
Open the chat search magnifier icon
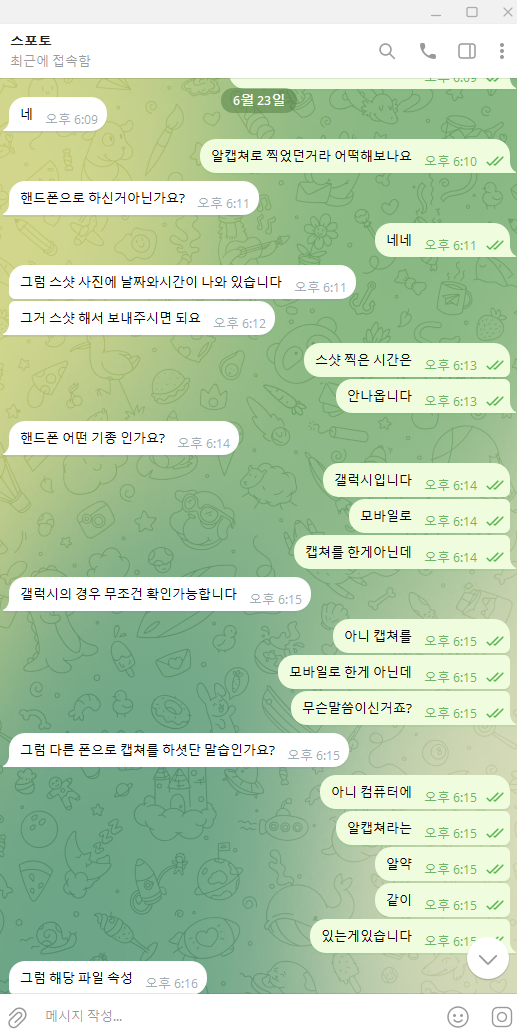[x=387, y=51]
